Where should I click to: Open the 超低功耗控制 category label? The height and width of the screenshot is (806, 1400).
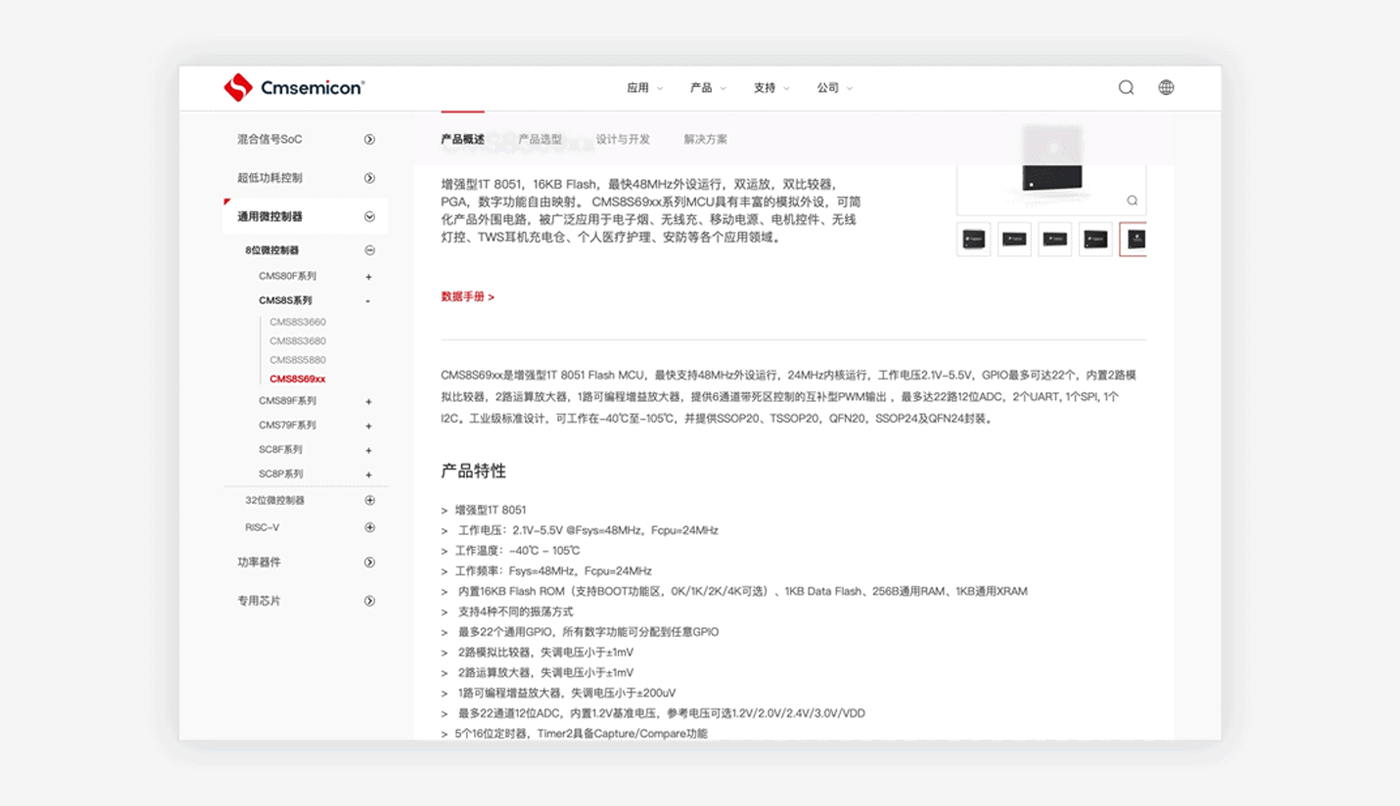coord(269,178)
